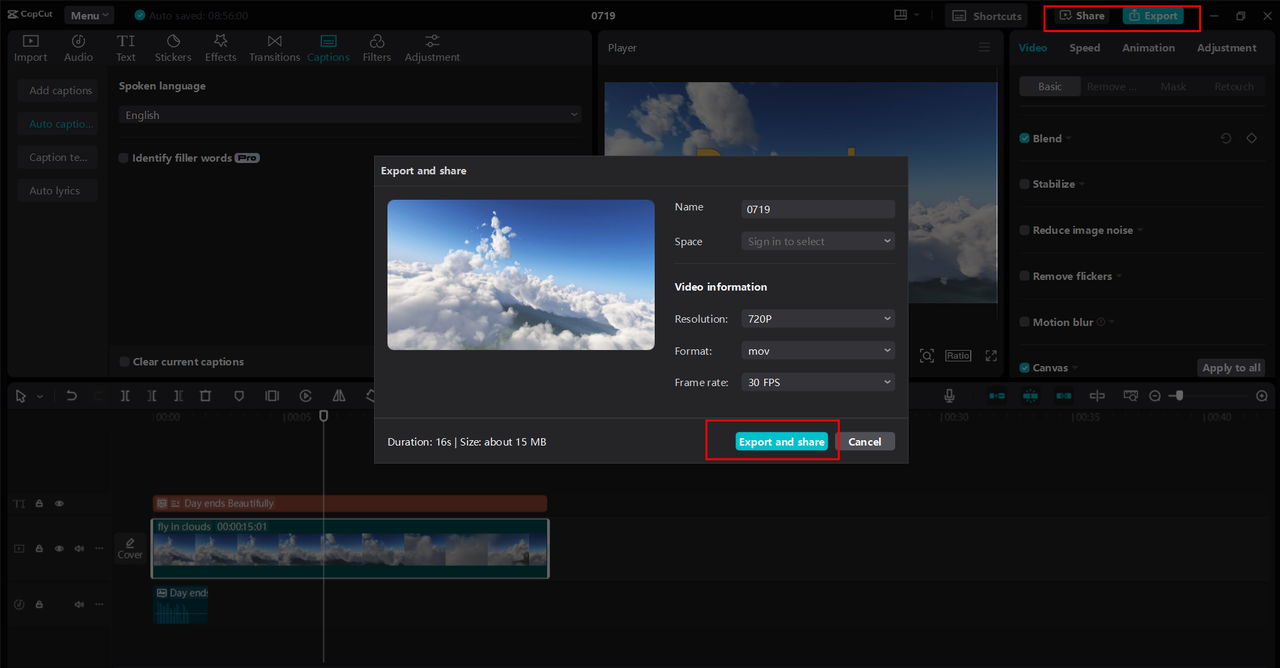Image resolution: width=1280 pixels, height=668 pixels.
Task: Click Apply to all button
Action: (x=1231, y=368)
